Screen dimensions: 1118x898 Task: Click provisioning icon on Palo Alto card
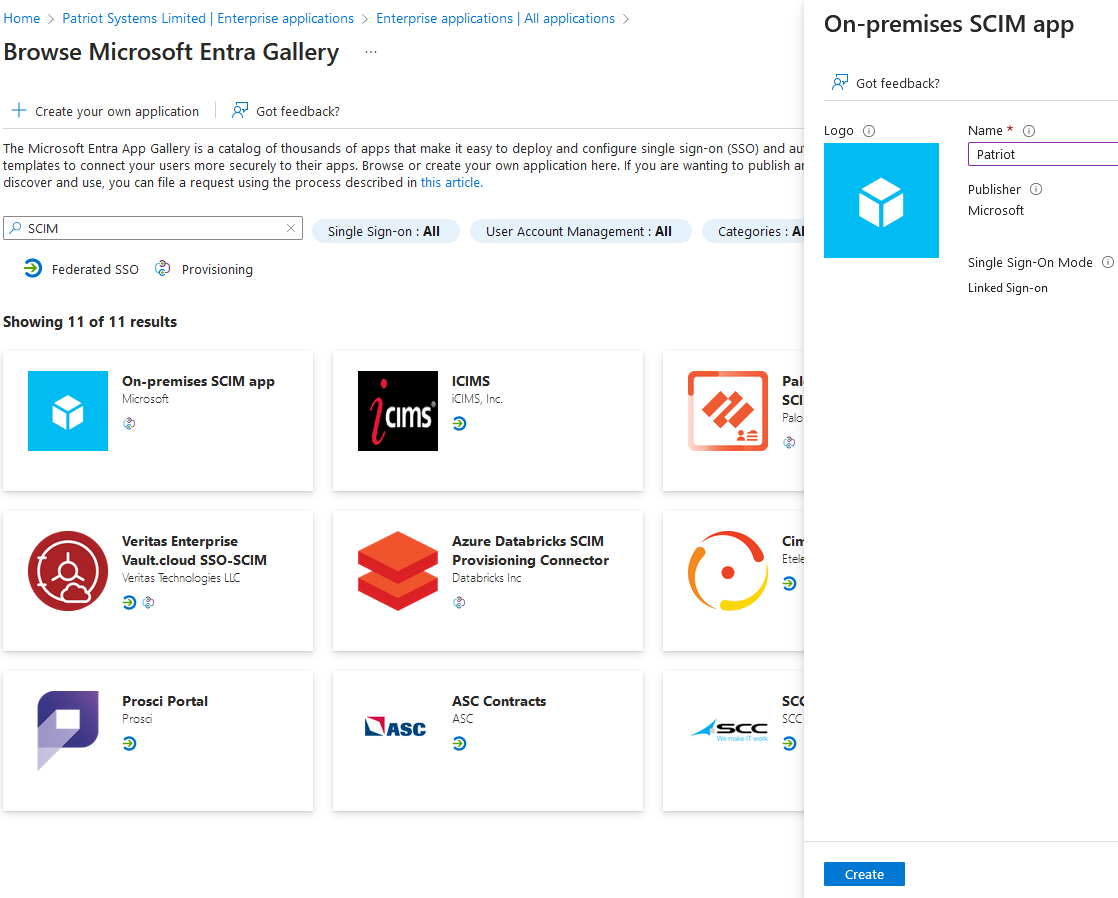[789, 443]
